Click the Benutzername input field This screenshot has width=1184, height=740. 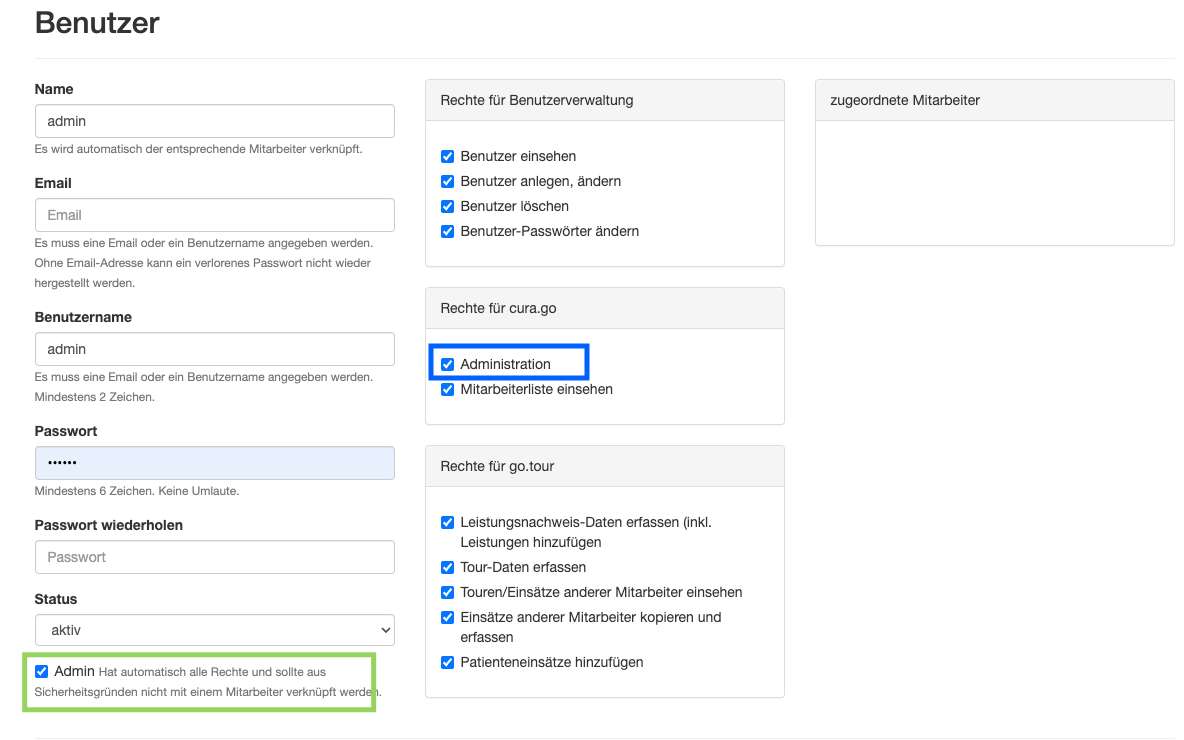214,349
